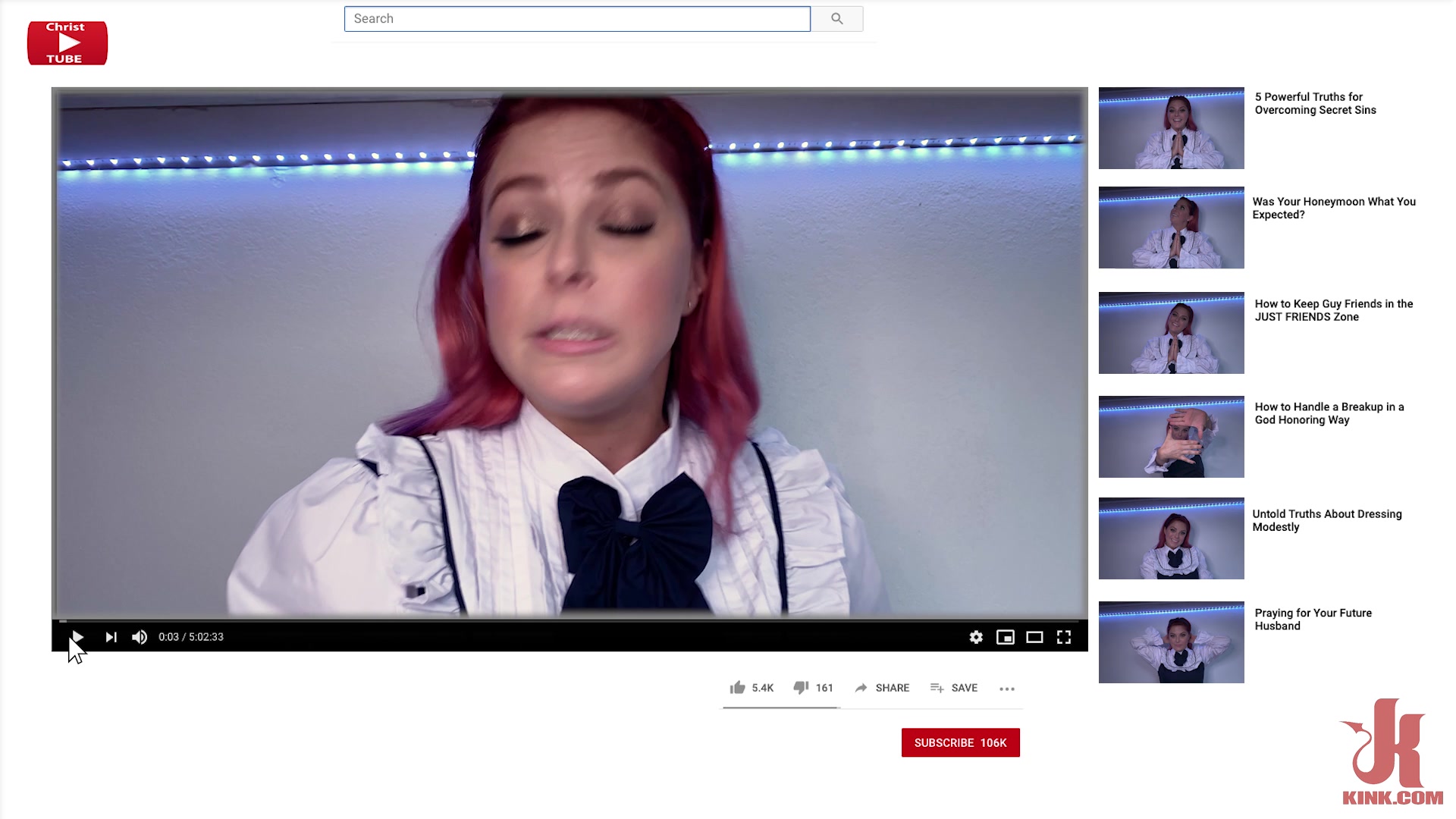Viewport: 1456px width, 819px height.
Task: Enable miniplayer mode icon
Action: tap(1006, 637)
